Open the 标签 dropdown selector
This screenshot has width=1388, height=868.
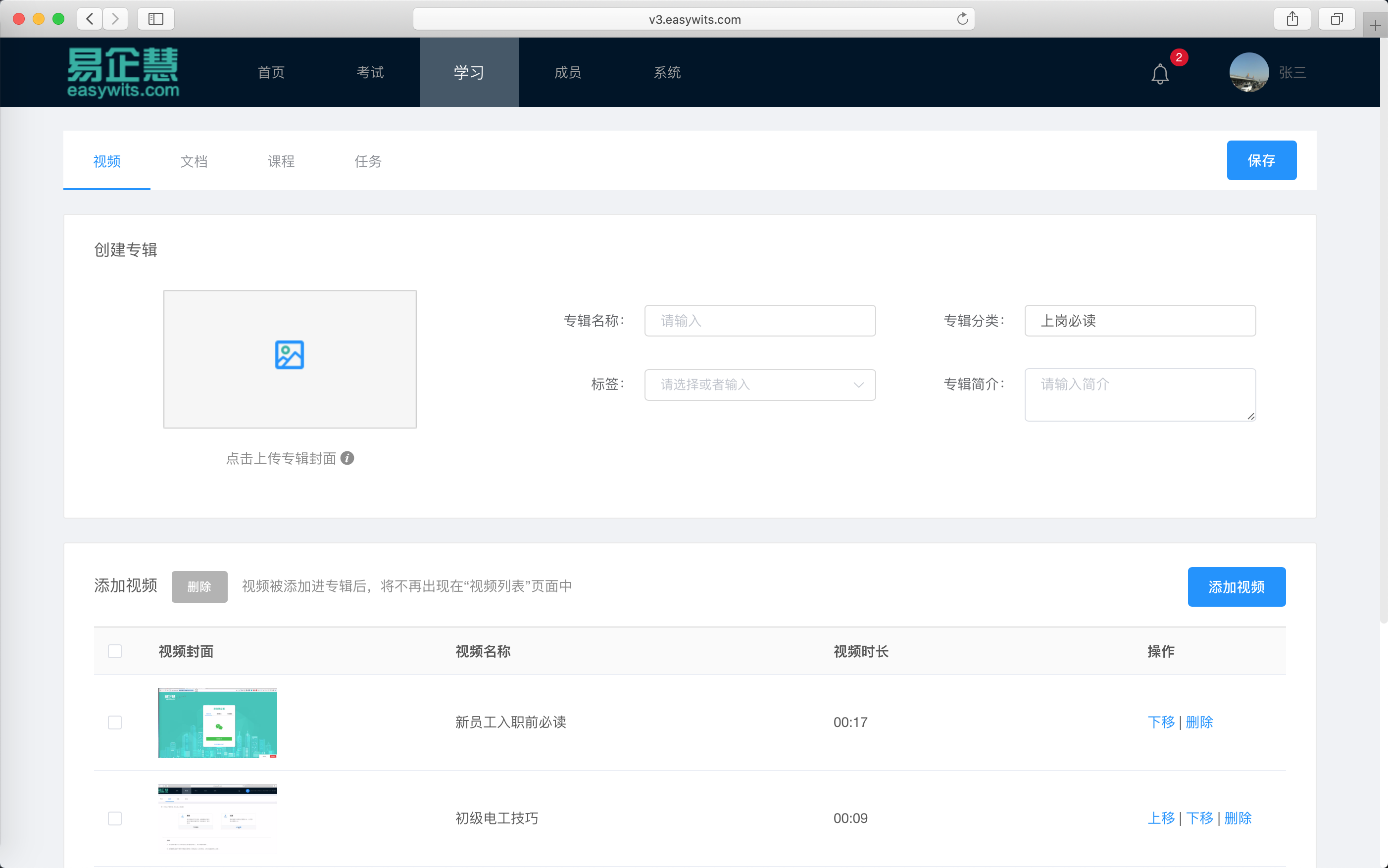coord(760,385)
